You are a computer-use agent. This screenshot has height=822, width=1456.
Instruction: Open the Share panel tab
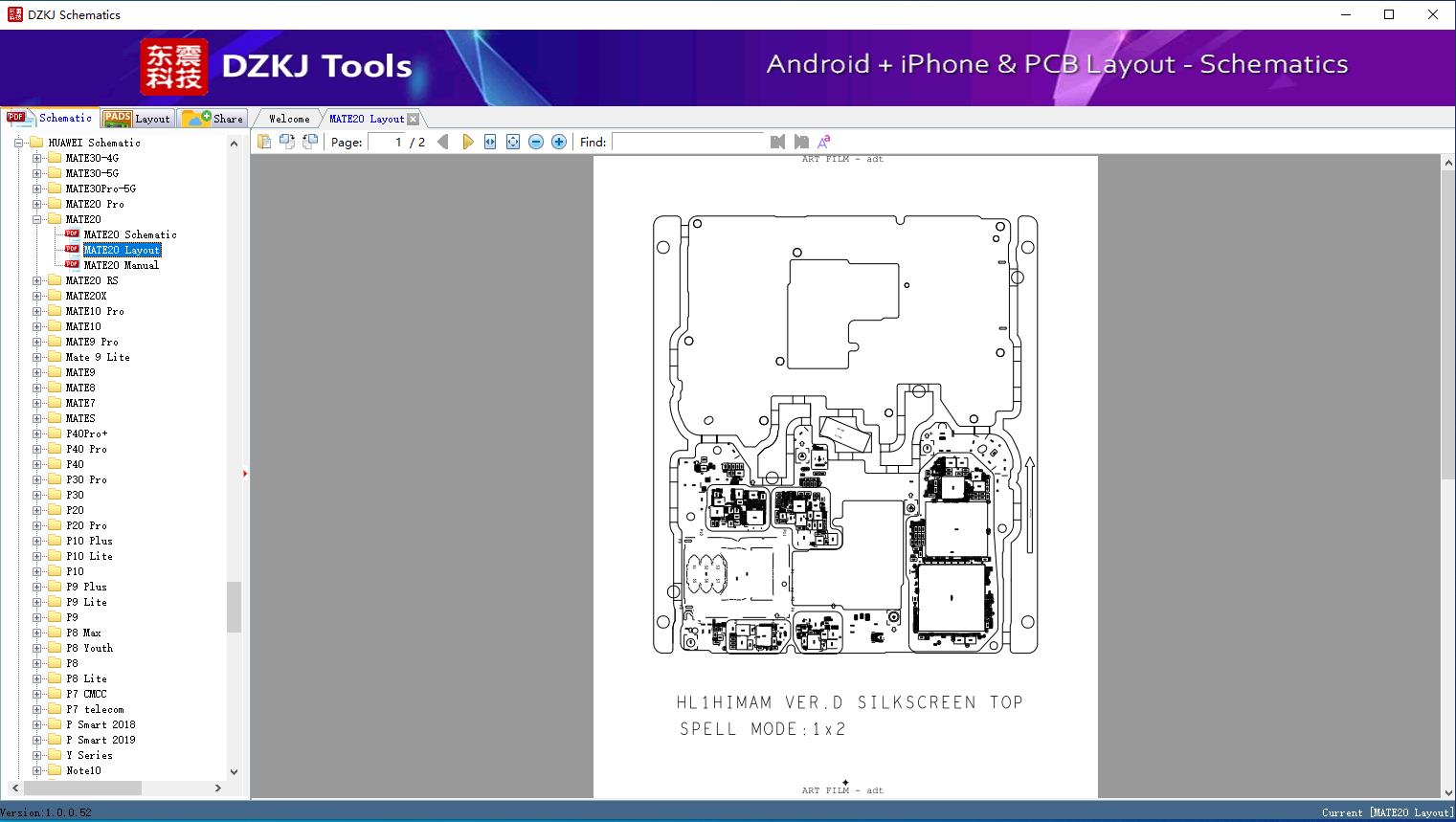(213, 119)
